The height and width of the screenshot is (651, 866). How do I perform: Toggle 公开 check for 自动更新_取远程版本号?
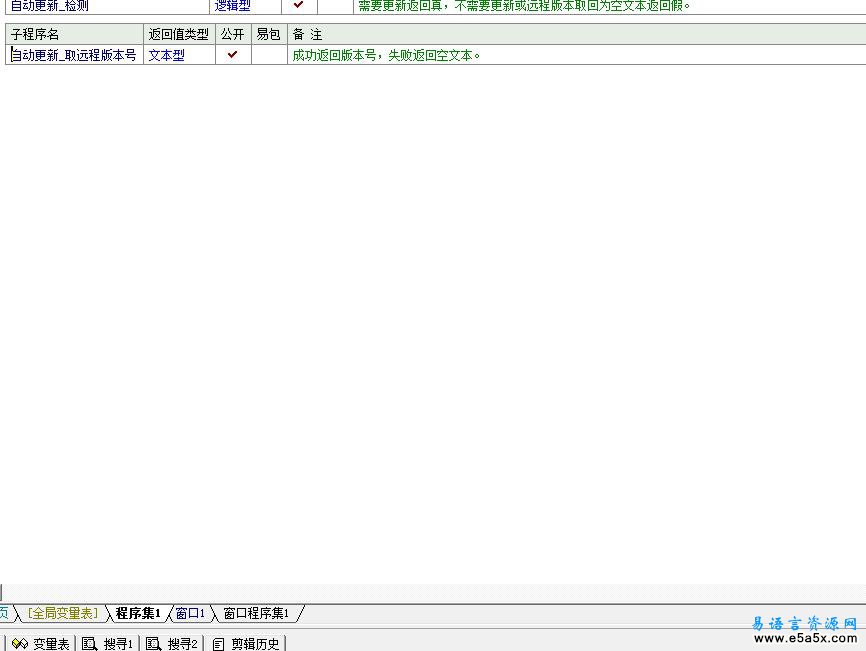point(233,55)
